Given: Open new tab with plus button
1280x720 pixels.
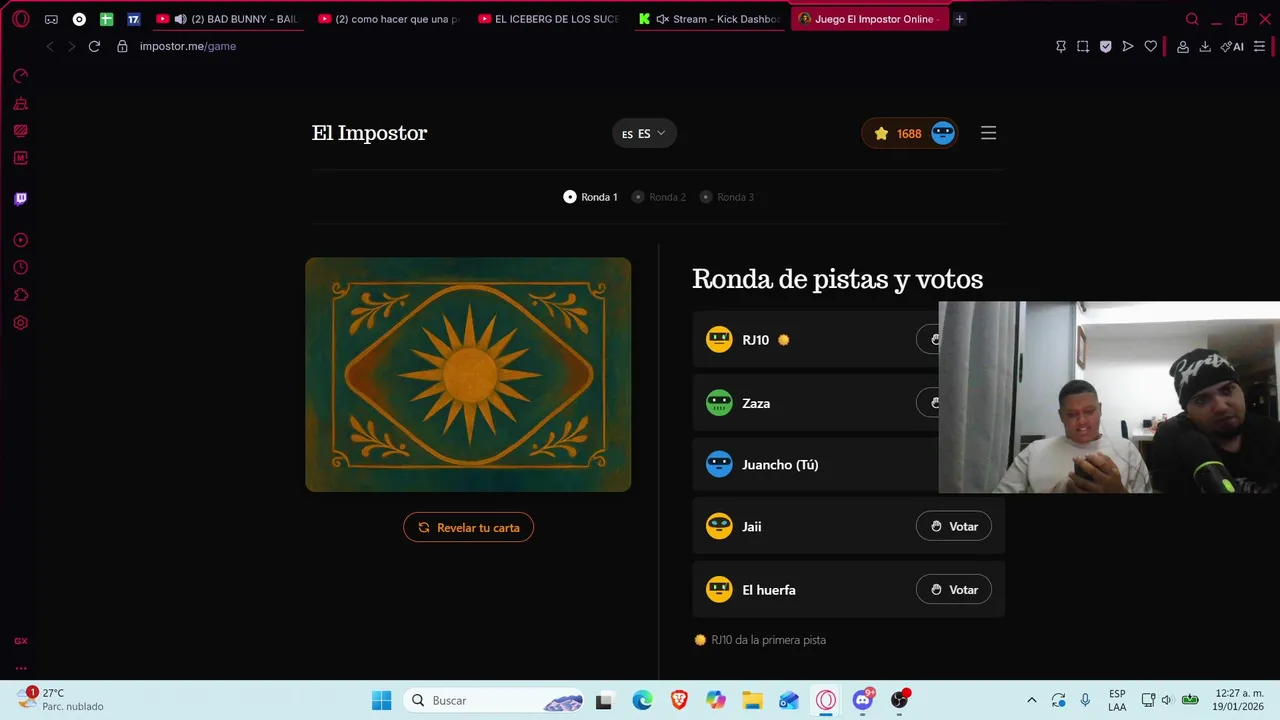Looking at the screenshot, I should click(x=959, y=19).
